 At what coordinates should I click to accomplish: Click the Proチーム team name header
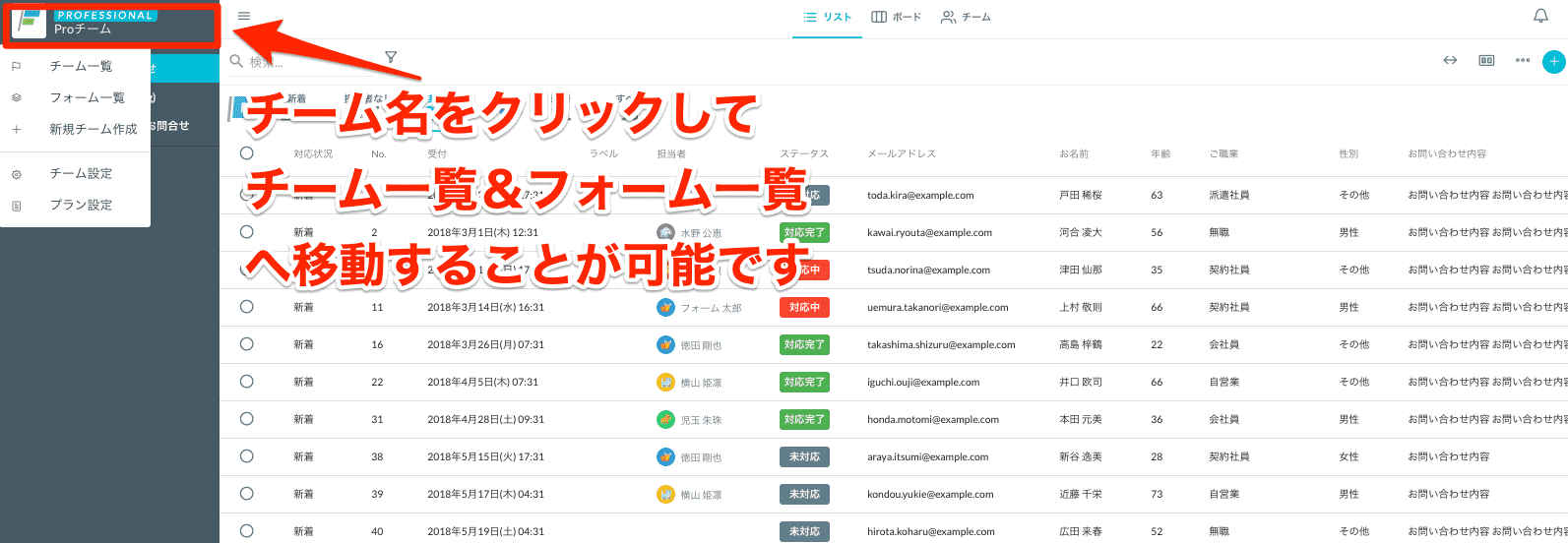(x=84, y=30)
